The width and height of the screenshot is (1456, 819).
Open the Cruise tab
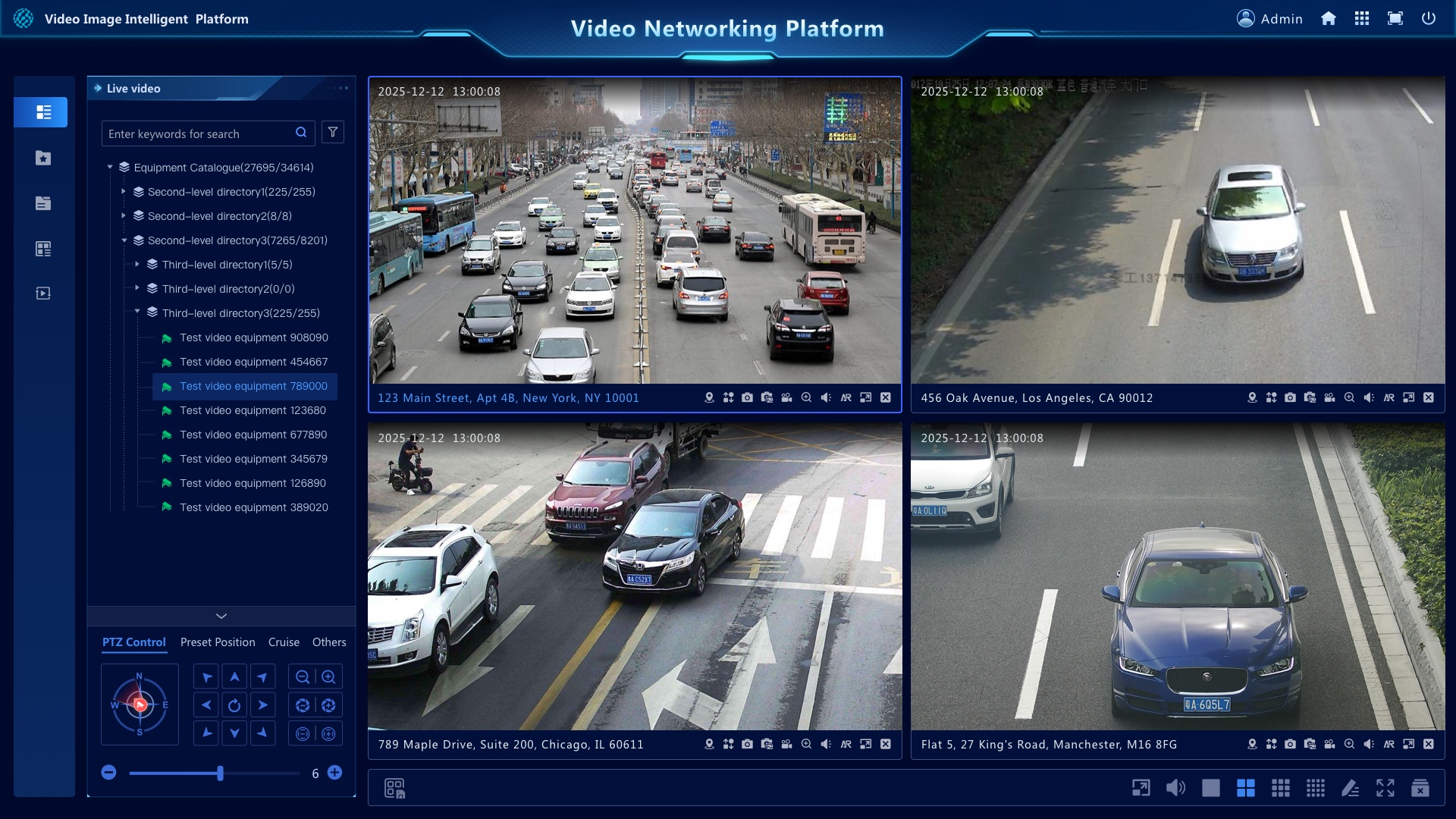click(x=284, y=642)
